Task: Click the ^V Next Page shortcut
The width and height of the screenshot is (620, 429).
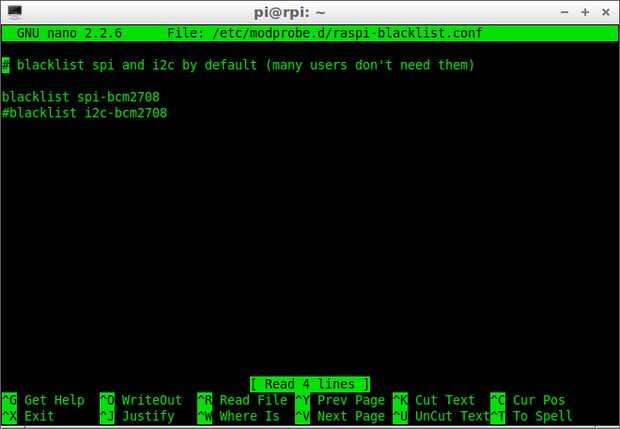Action: tap(340, 416)
